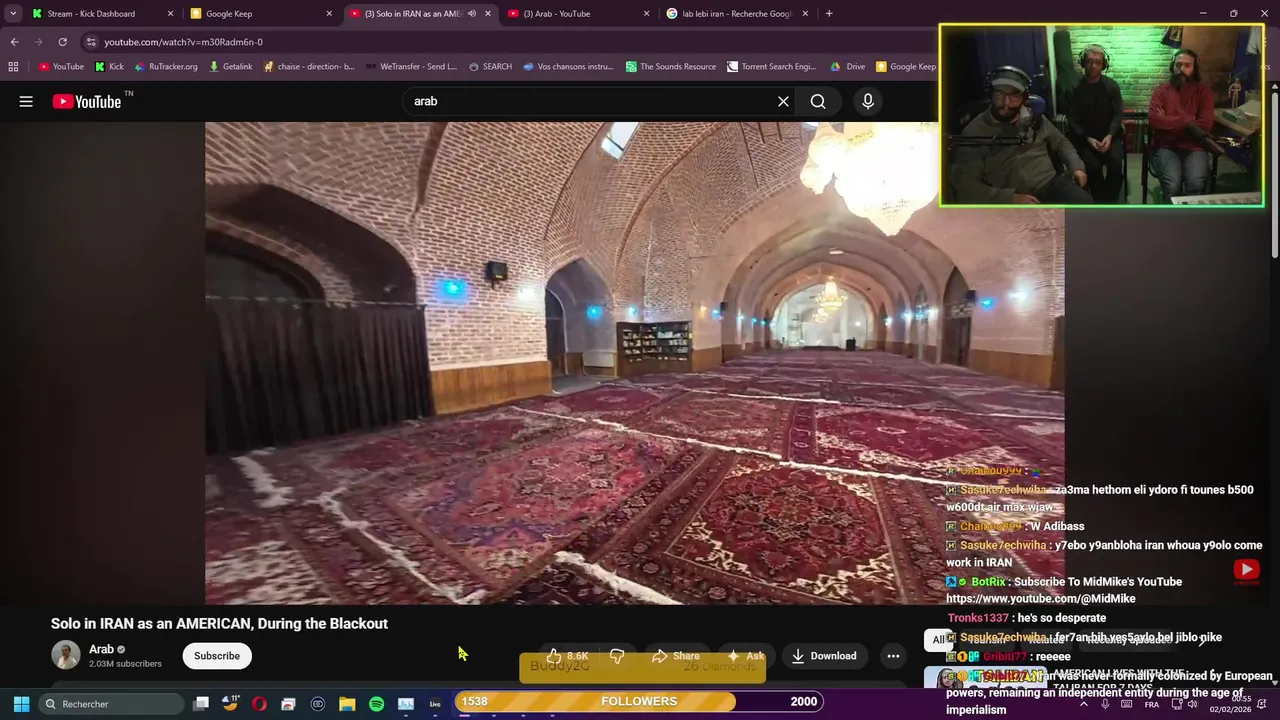The image size is (1280, 720).
Task: Open the WeTransfer bookmark
Action: coord(411,67)
